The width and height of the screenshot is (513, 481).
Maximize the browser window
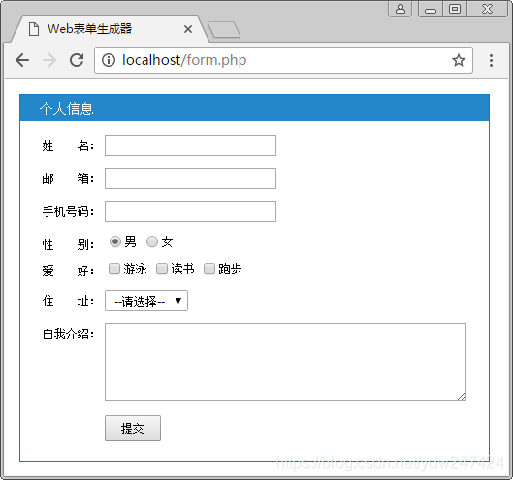[x=455, y=9]
